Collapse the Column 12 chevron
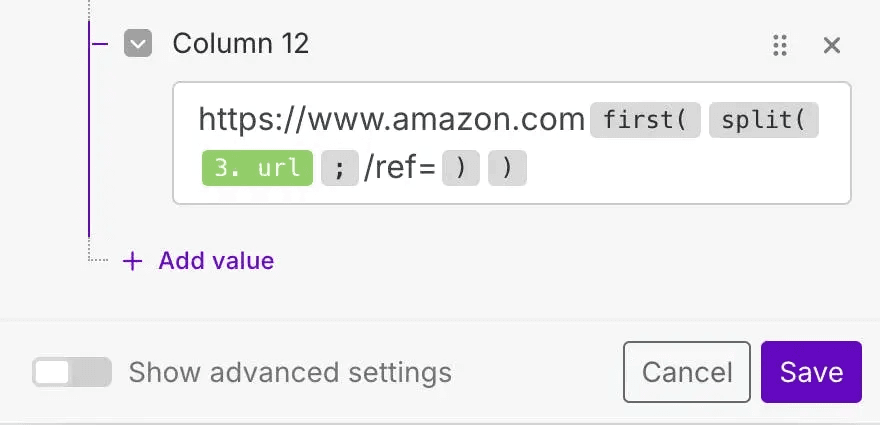The image size is (880, 425). click(x=138, y=44)
